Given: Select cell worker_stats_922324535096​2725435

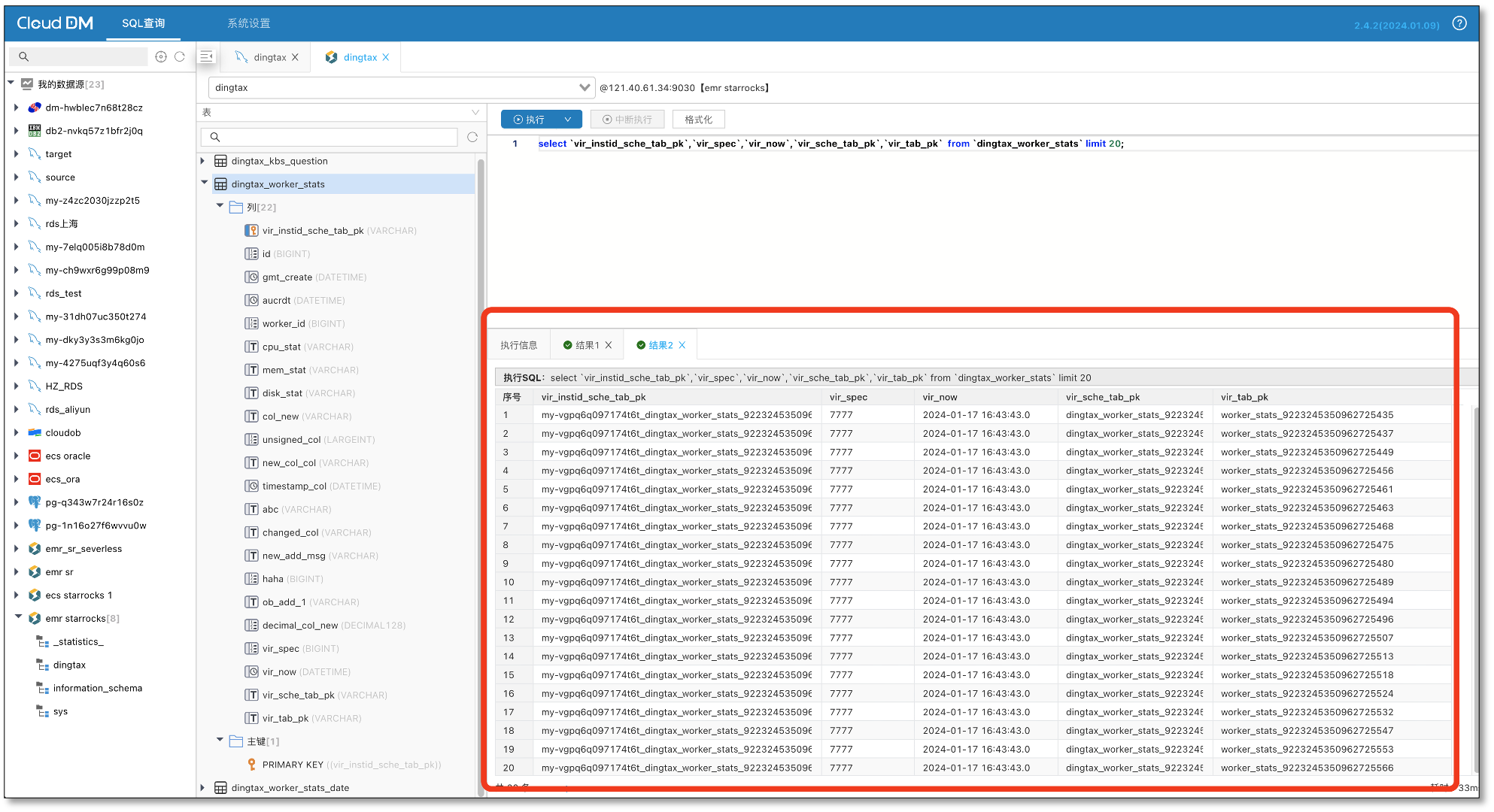Looking at the screenshot, I should point(1307,415).
